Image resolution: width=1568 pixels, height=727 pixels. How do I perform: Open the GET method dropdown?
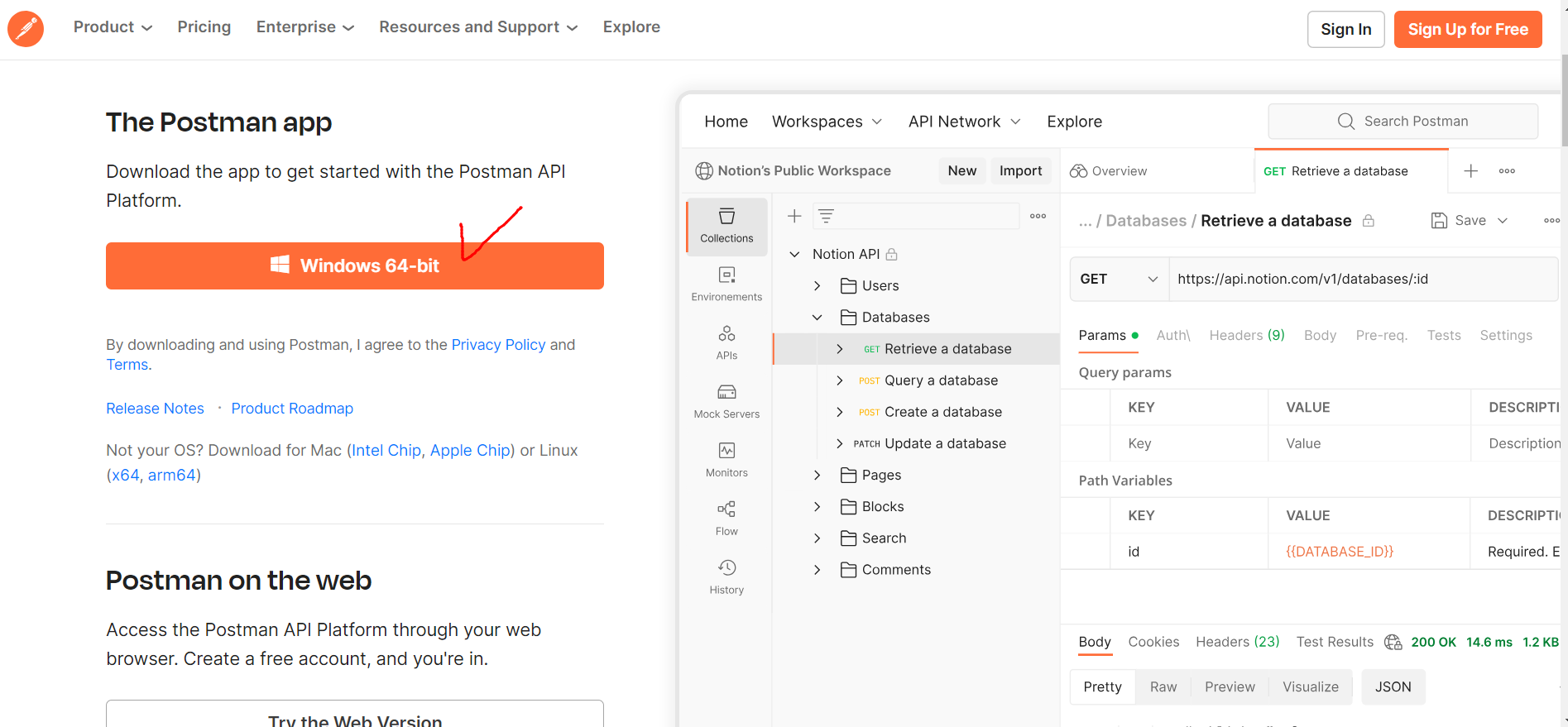point(1119,280)
